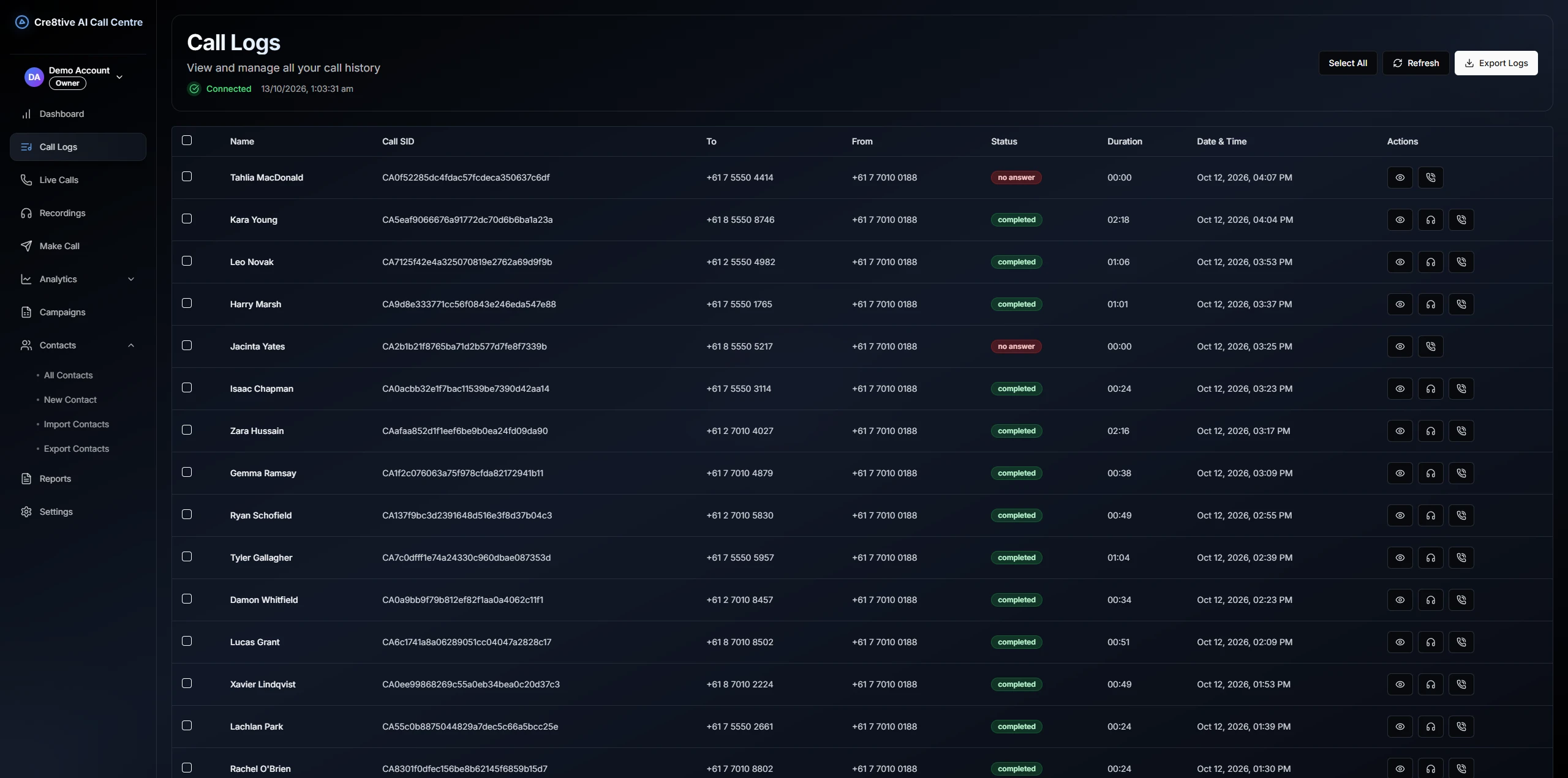The image size is (1568, 778).
Task: Open Import Contacts link
Action: tap(76, 424)
